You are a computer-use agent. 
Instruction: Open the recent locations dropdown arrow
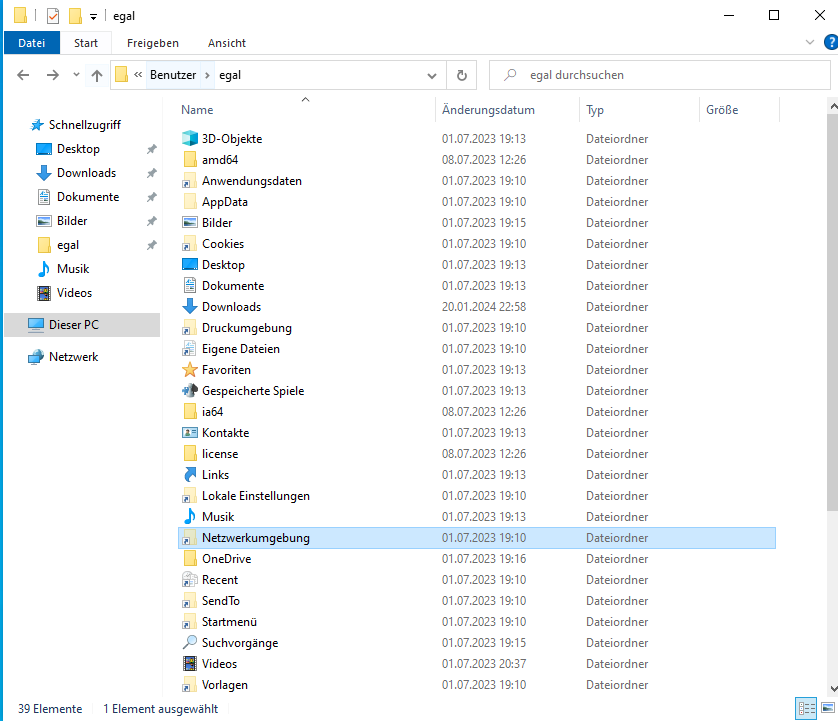[x=75, y=75]
